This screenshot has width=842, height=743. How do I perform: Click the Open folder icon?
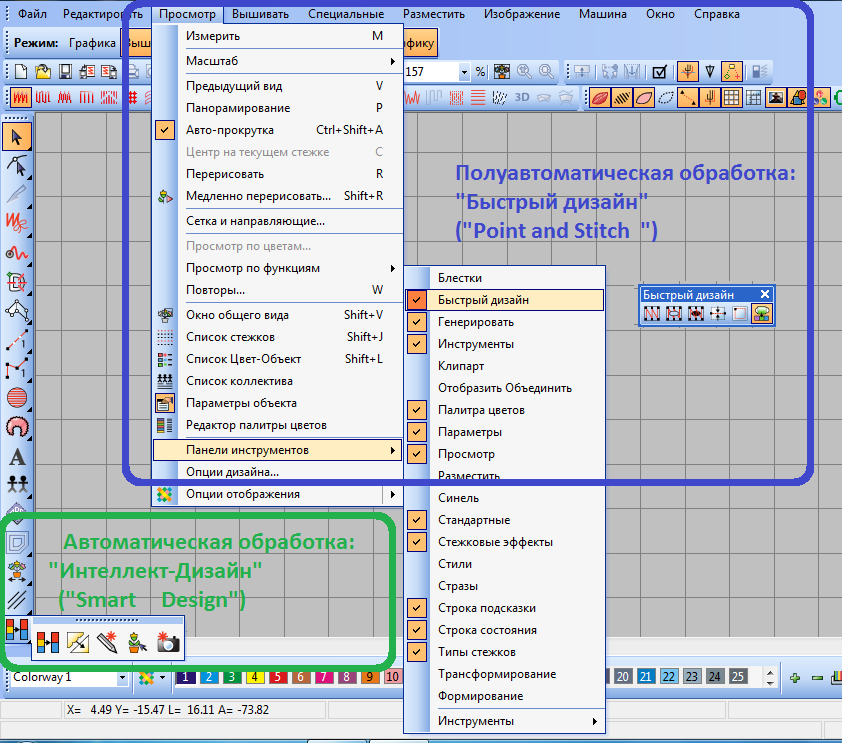pyautogui.click(x=43, y=71)
